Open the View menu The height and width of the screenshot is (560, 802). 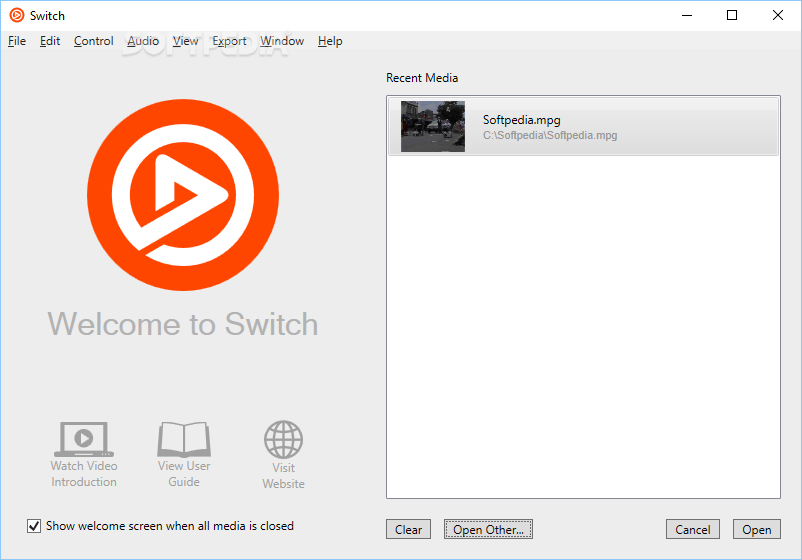point(185,41)
